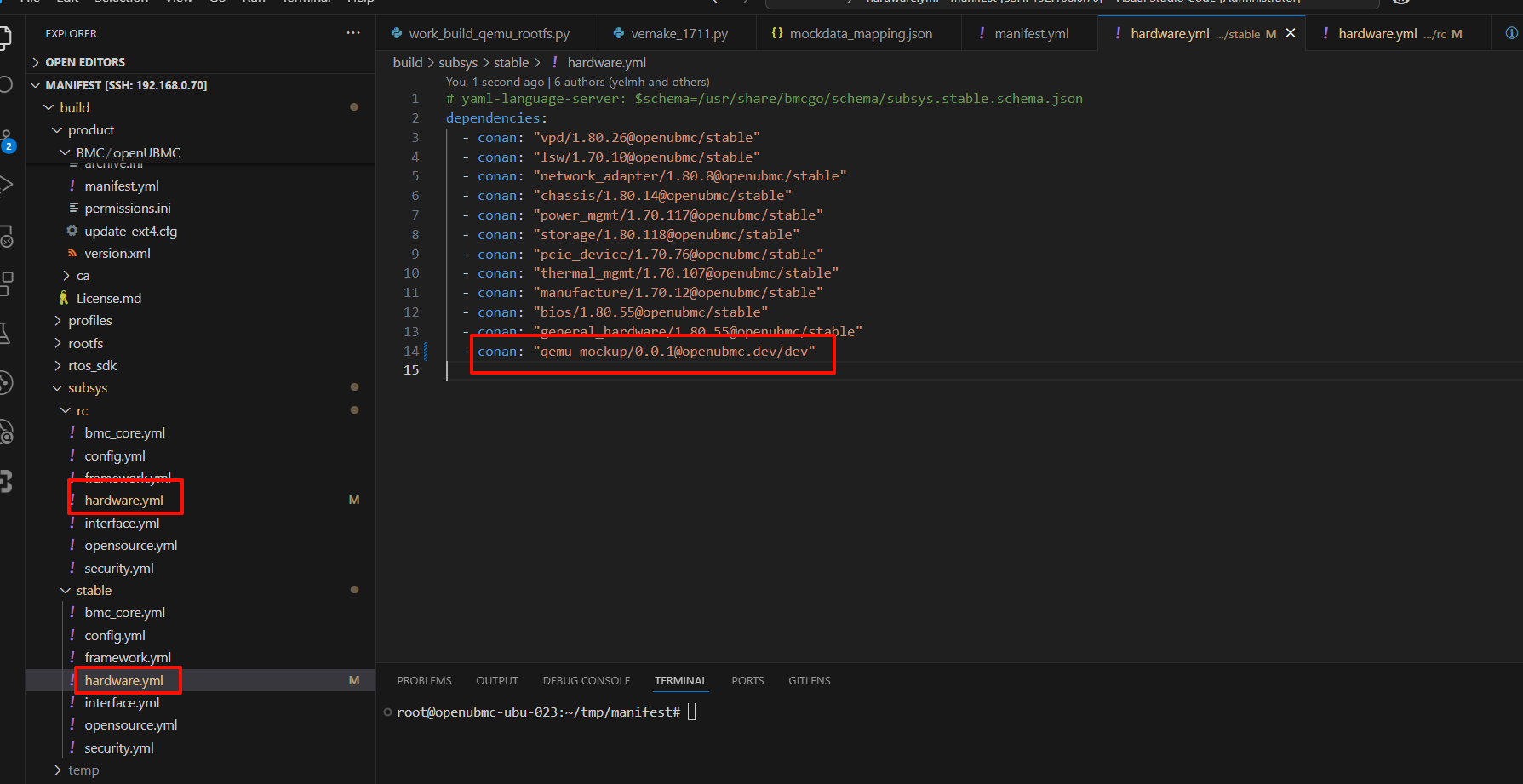Close the active hardware.yml stable tab
This screenshot has width=1523, height=784.
[x=1291, y=33]
